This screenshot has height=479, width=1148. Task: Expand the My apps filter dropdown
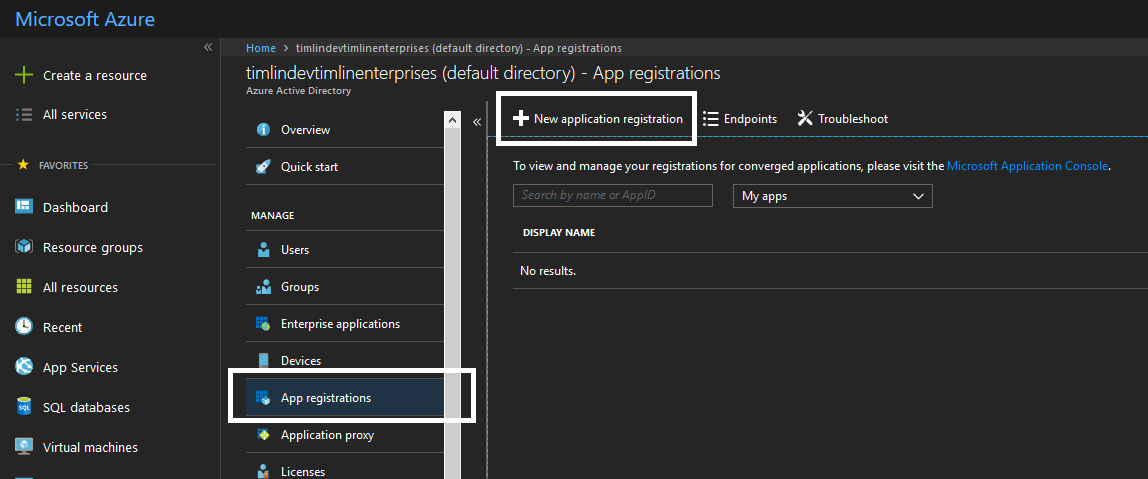[832, 196]
